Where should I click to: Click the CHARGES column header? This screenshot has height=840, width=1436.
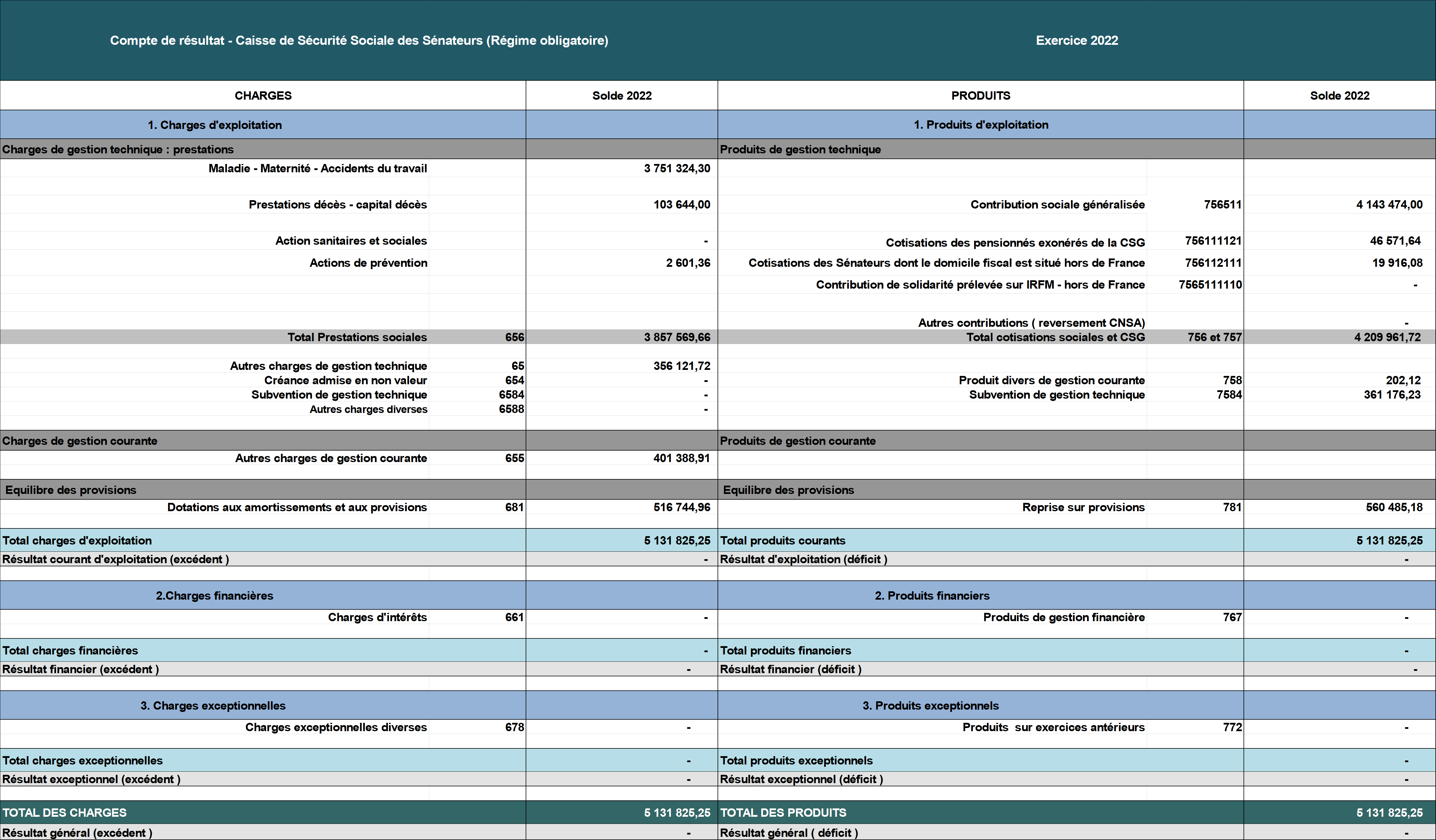coord(263,96)
